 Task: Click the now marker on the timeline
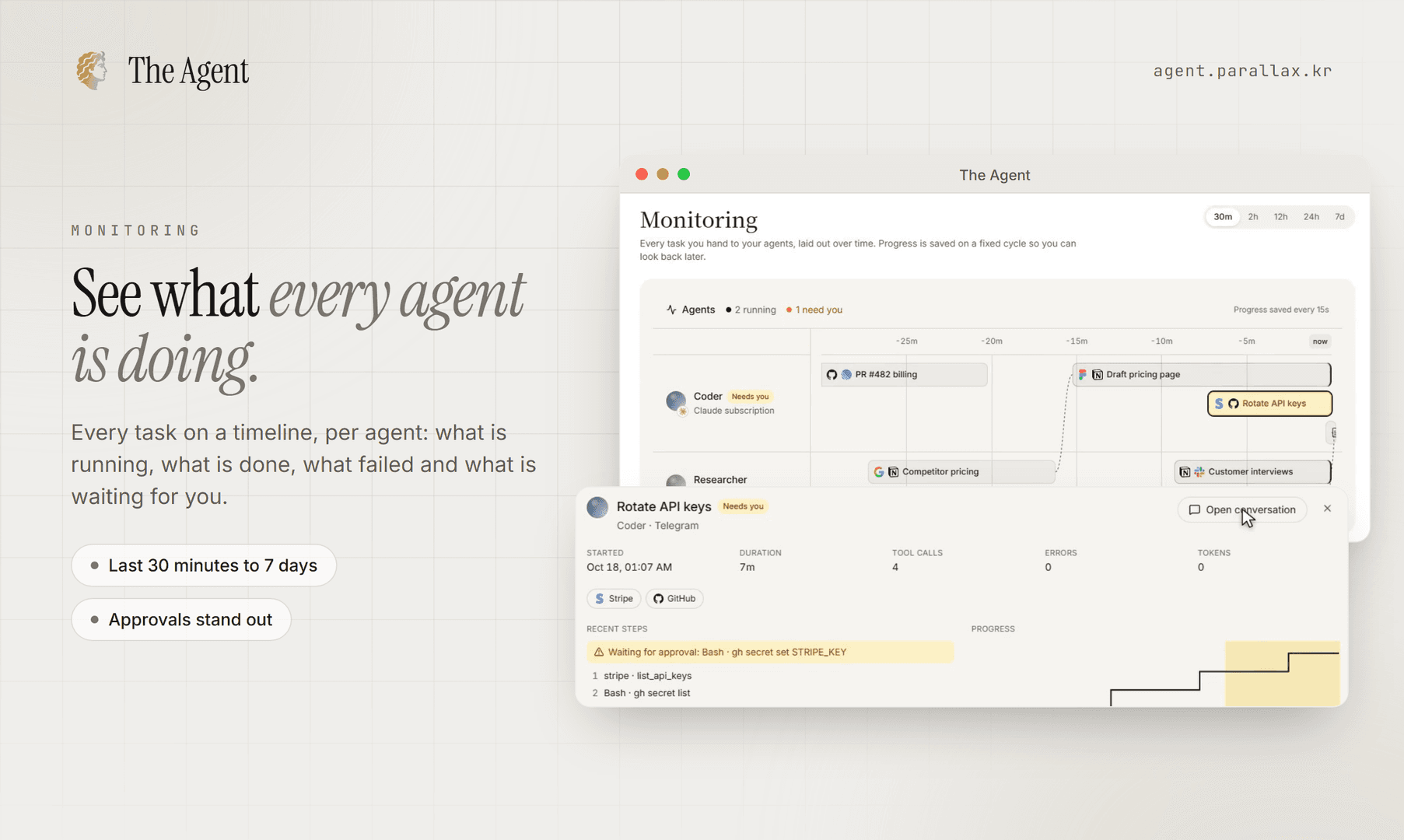[1320, 341]
